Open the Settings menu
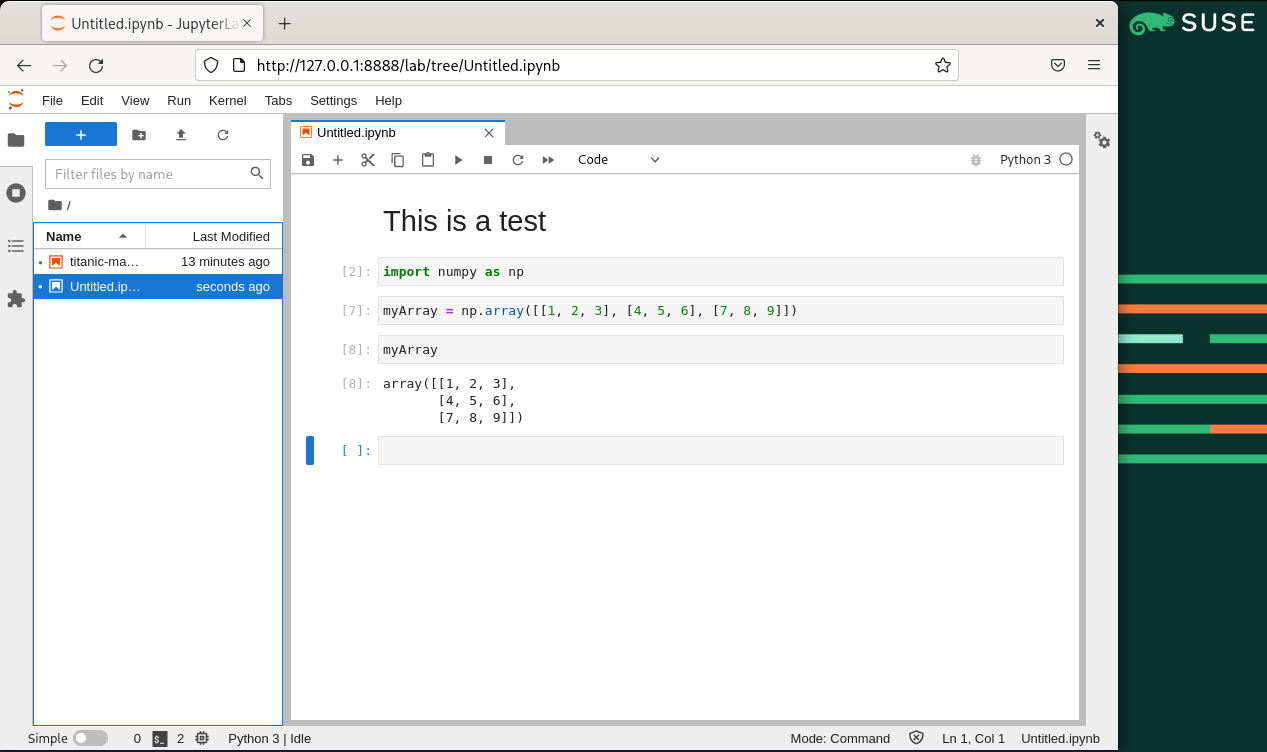The height and width of the screenshot is (752, 1267). (x=333, y=100)
